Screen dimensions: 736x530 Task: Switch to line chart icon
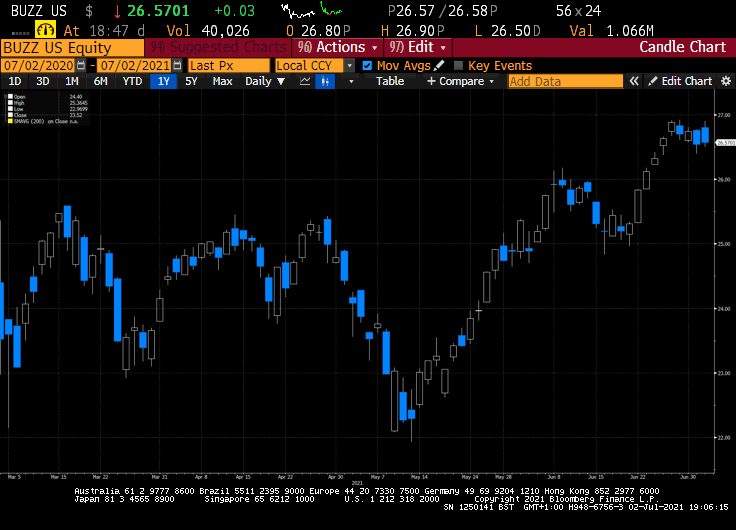click(305, 81)
